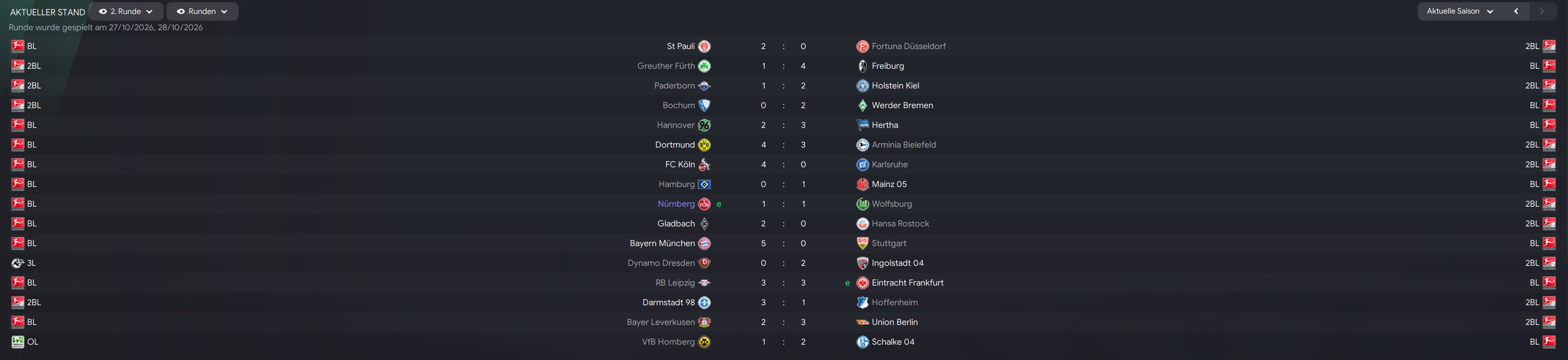Open the Nürnberg team link
The image size is (1568, 360).
[675, 204]
